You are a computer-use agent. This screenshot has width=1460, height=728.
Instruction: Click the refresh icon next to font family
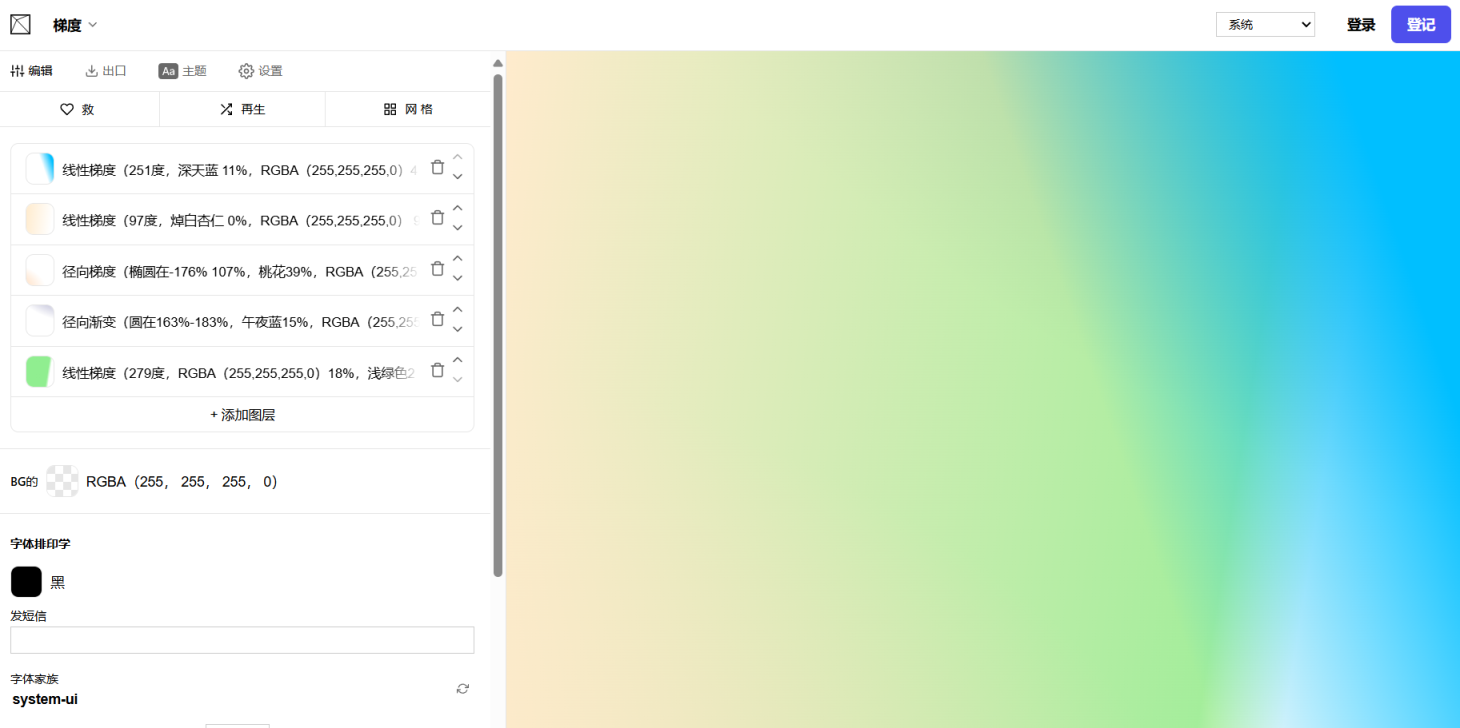pyautogui.click(x=462, y=689)
